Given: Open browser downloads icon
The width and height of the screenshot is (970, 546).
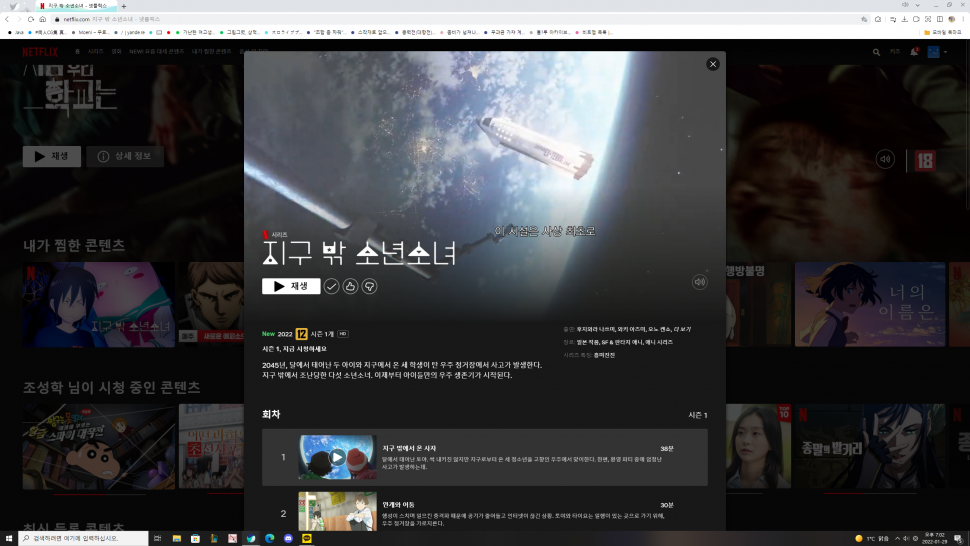Looking at the screenshot, I should coord(904,19).
